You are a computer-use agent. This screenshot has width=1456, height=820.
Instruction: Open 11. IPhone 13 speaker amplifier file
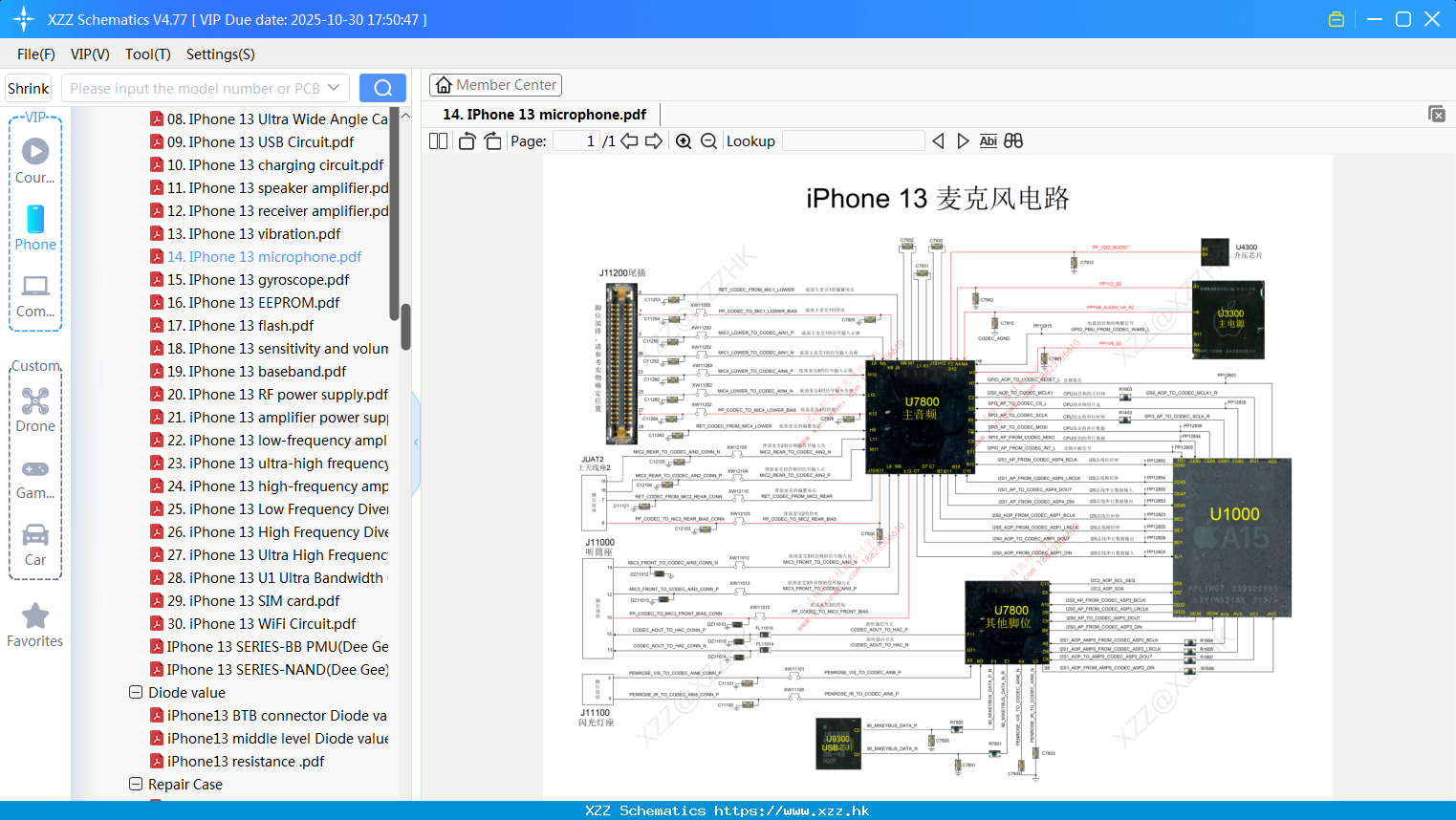pos(278,188)
